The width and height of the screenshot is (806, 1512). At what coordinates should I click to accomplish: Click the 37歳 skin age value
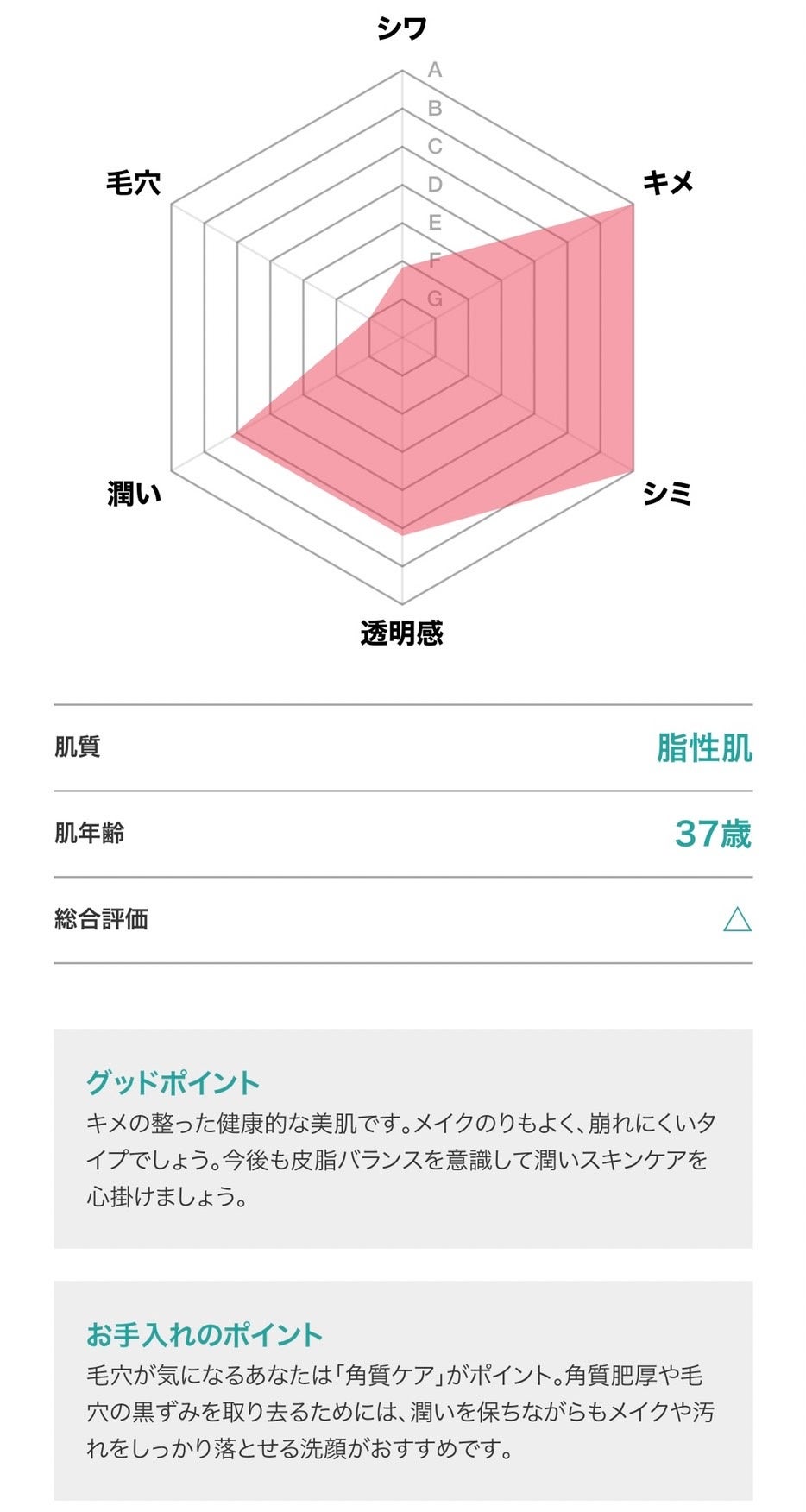[x=713, y=834]
